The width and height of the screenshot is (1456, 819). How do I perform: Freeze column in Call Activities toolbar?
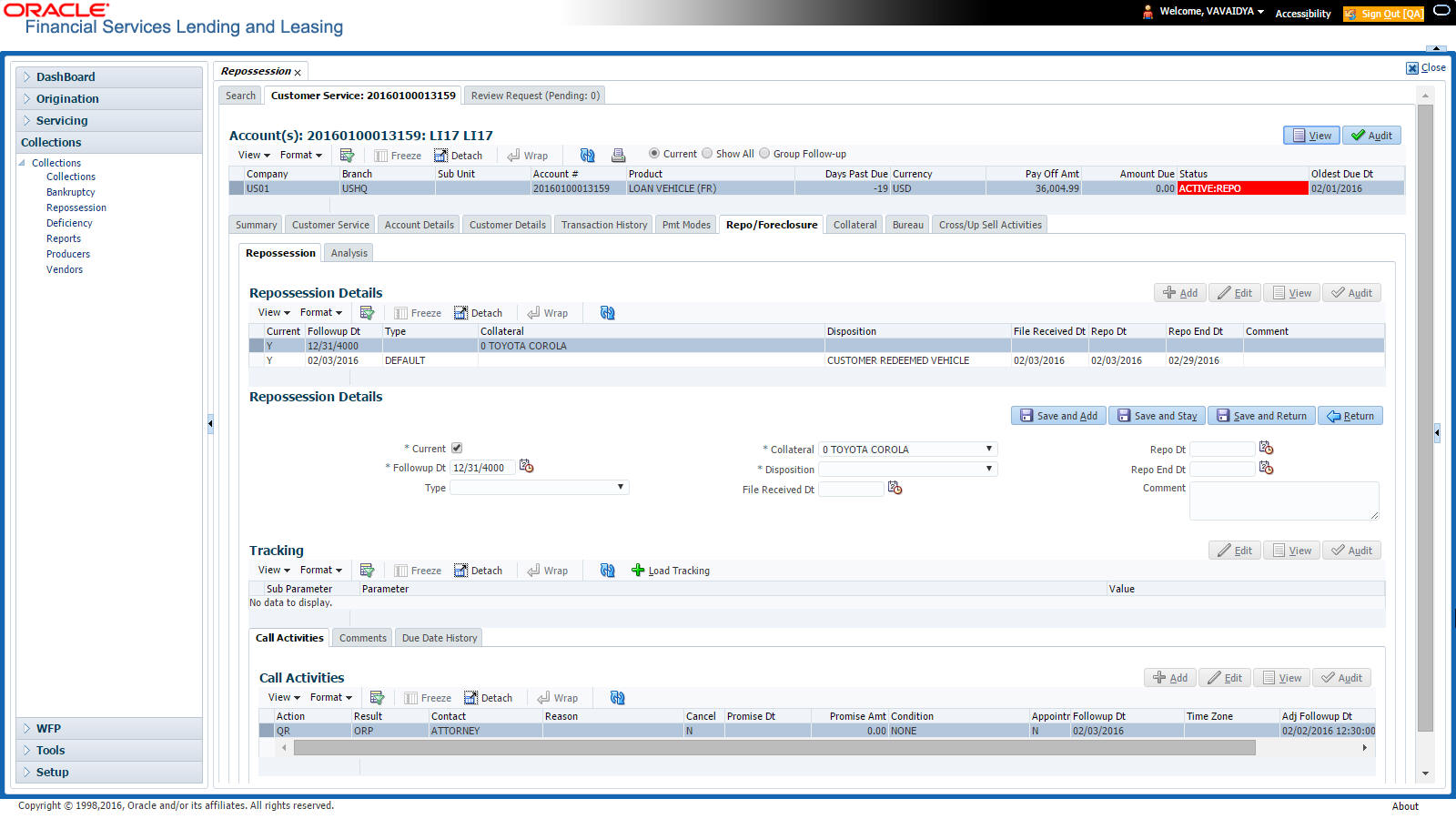click(x=428, y=698)
